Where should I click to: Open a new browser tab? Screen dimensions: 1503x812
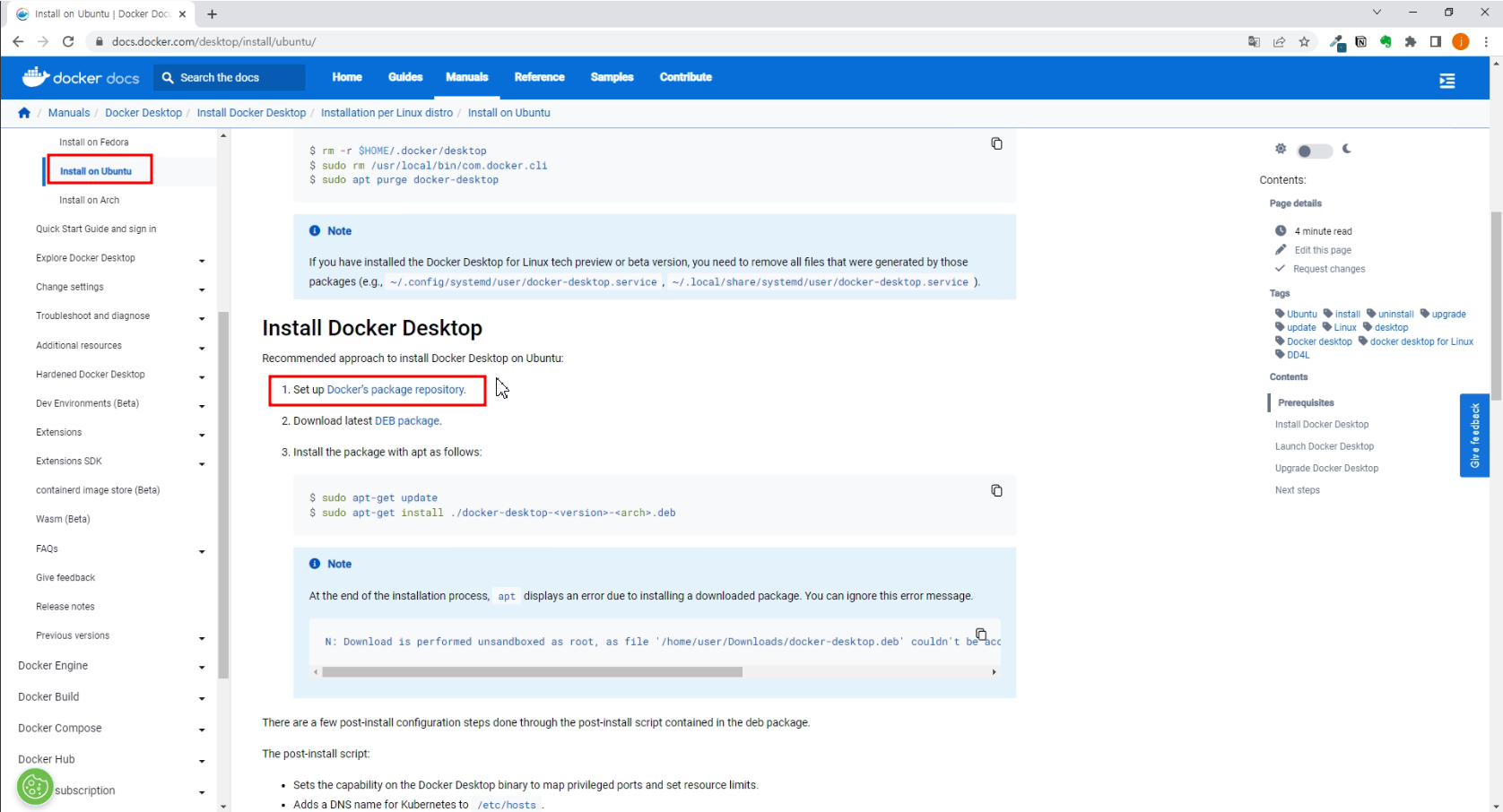[x=212, y=14]
